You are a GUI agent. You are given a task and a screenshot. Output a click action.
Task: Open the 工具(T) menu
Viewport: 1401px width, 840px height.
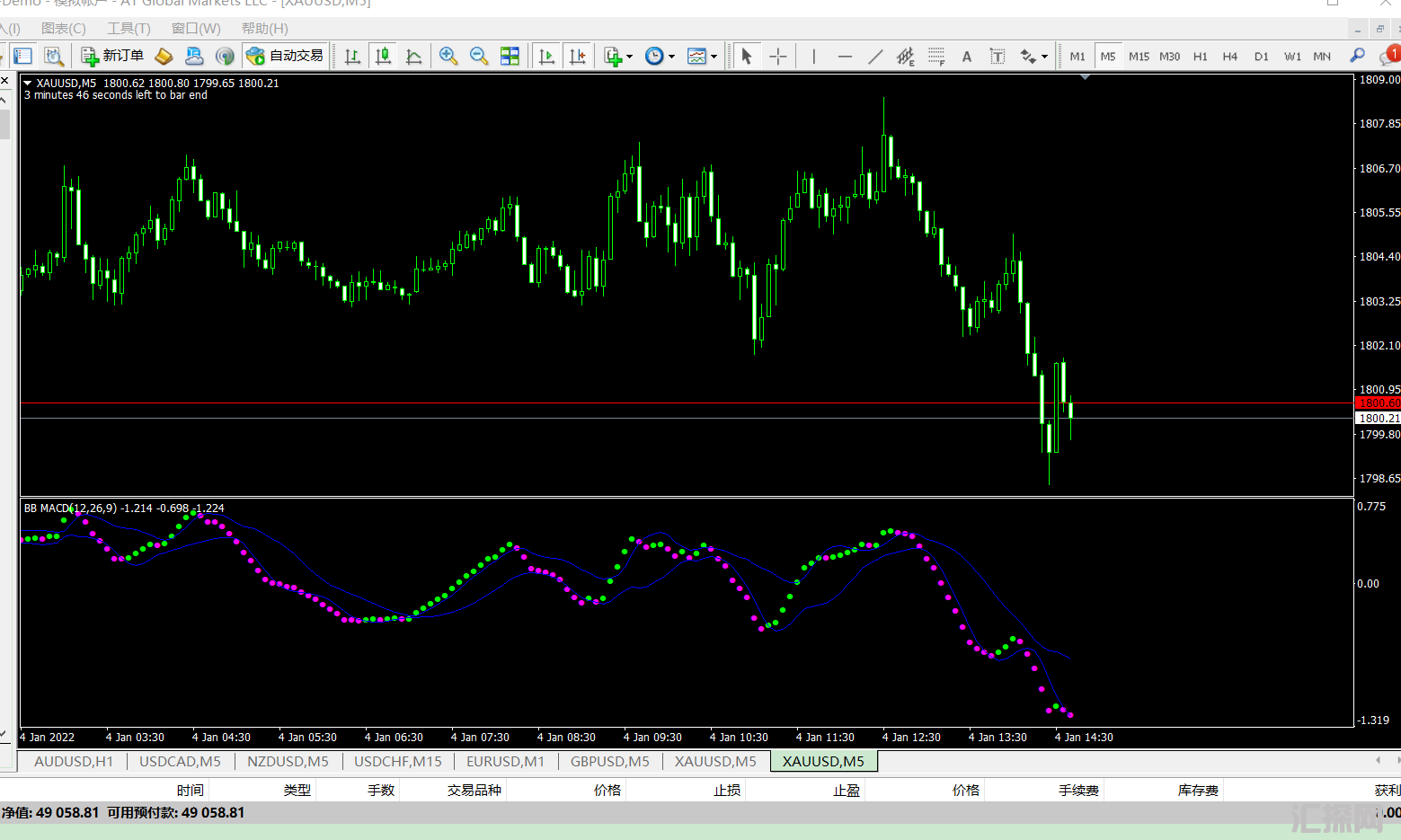pyautogui.click(x=129, y=28)
